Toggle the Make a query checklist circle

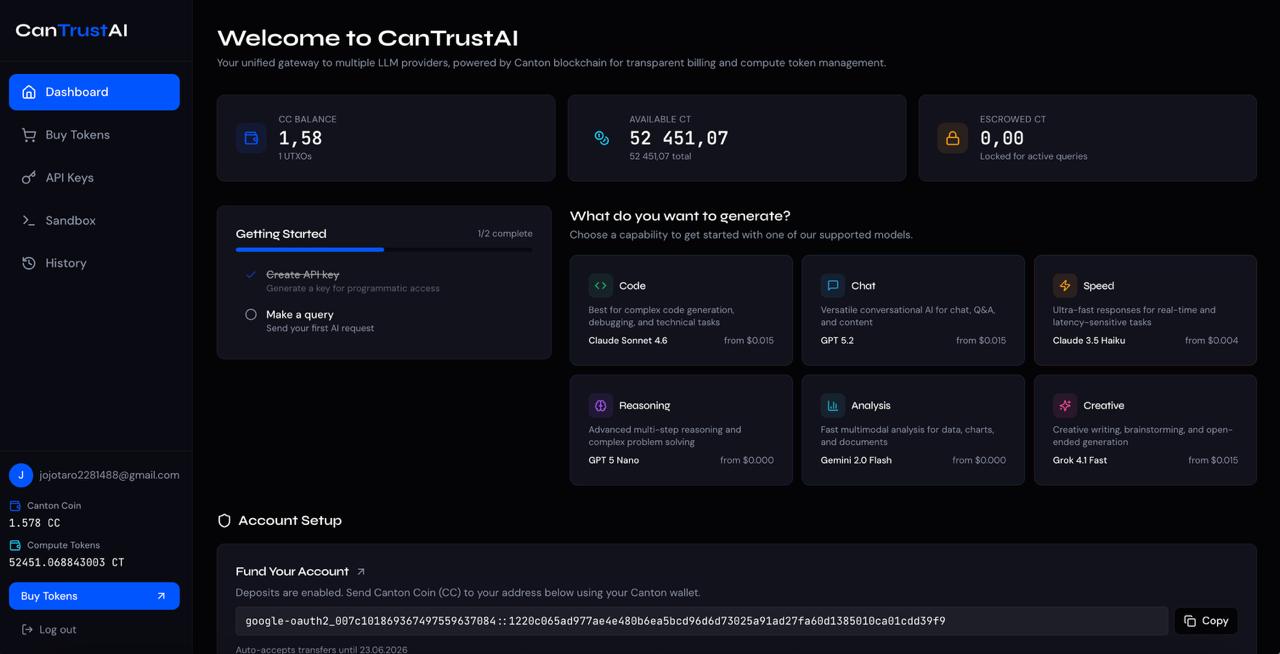click(251, 314)
